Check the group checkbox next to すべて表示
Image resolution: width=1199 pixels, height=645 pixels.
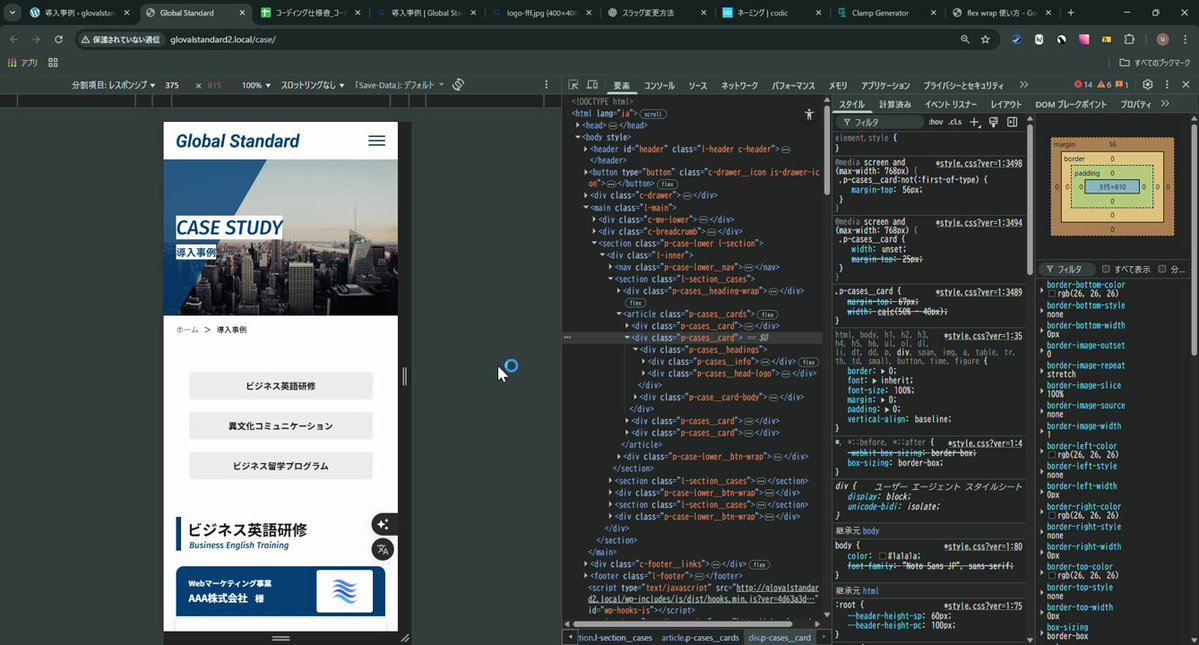click(x=1162, y=269)
